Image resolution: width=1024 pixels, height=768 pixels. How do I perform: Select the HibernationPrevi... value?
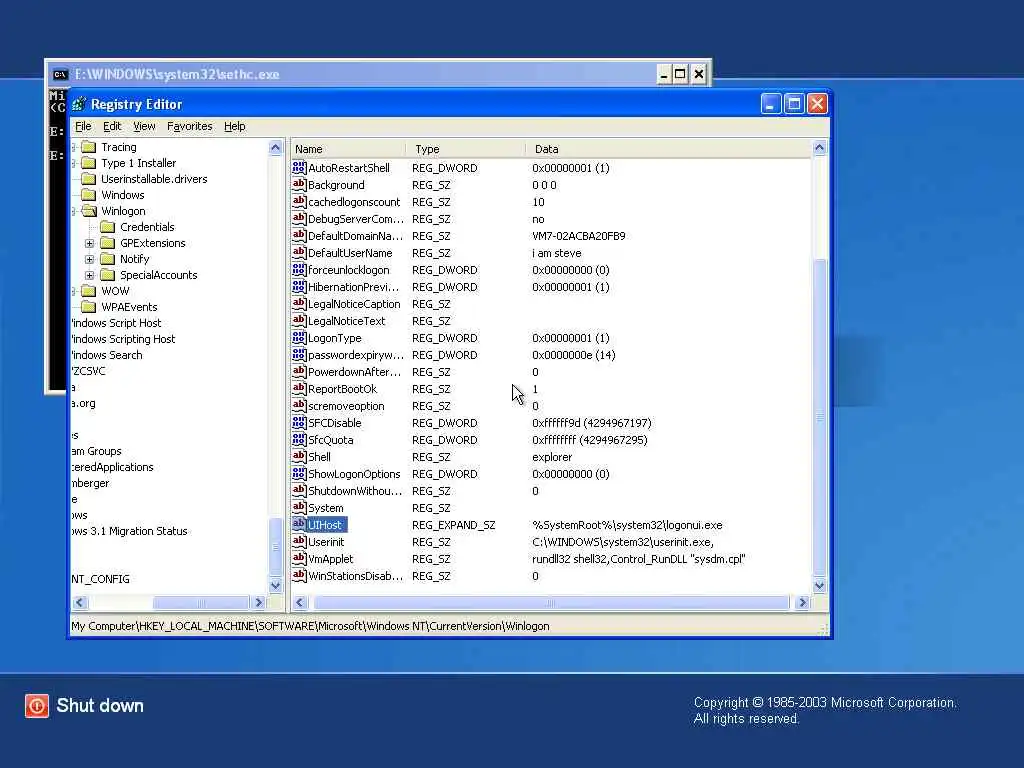coord(353,287)
